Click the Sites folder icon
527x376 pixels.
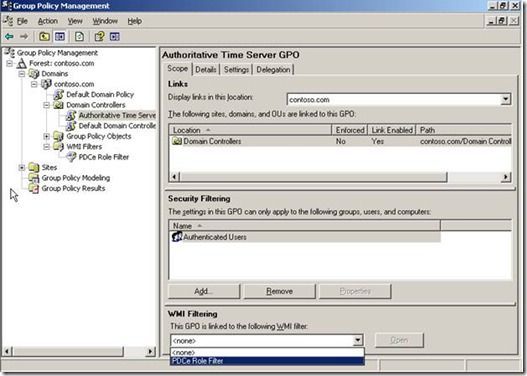coord(34,167)
